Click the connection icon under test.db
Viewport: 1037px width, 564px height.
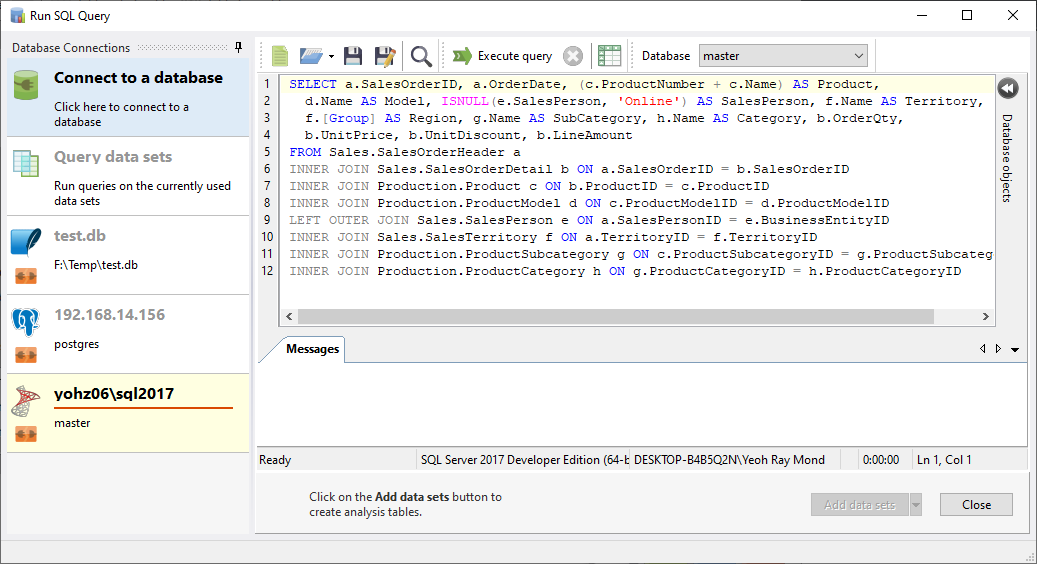[x=27, y=275]
